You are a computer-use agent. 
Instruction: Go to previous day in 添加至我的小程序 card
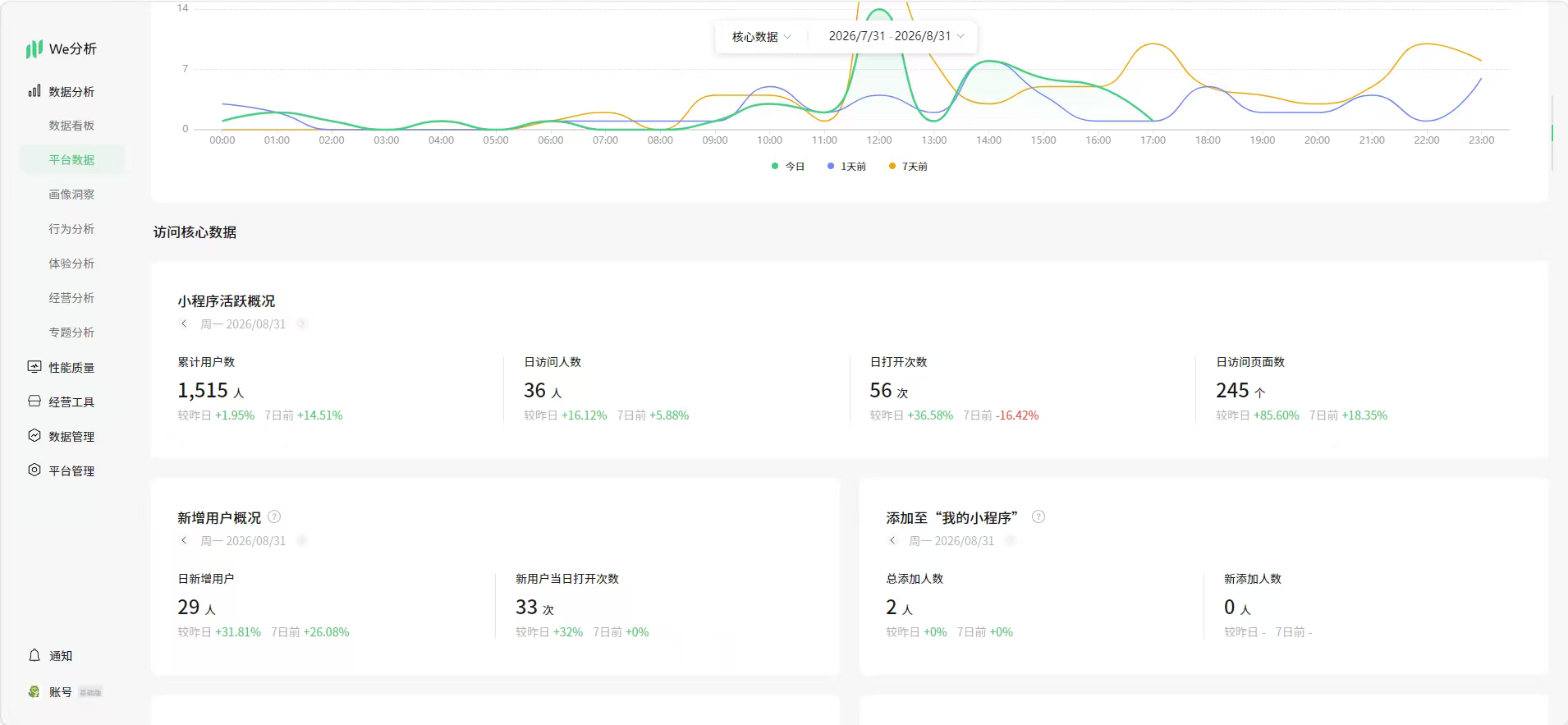pyautogui.click(x=892, y=540)
